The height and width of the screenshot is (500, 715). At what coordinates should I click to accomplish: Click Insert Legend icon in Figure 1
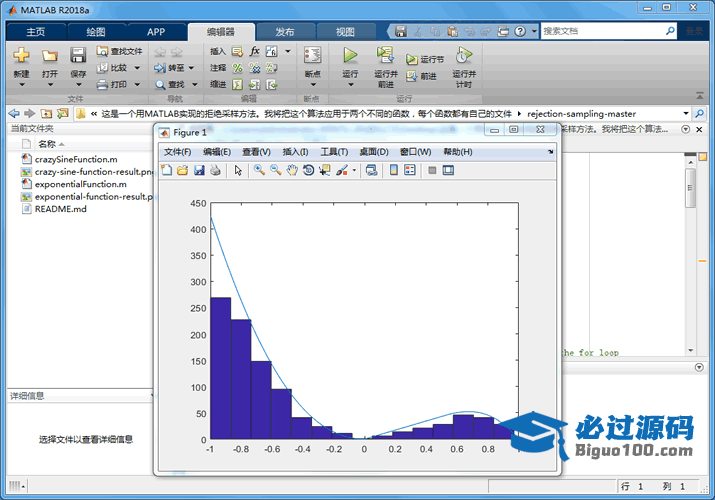point(410,170)
